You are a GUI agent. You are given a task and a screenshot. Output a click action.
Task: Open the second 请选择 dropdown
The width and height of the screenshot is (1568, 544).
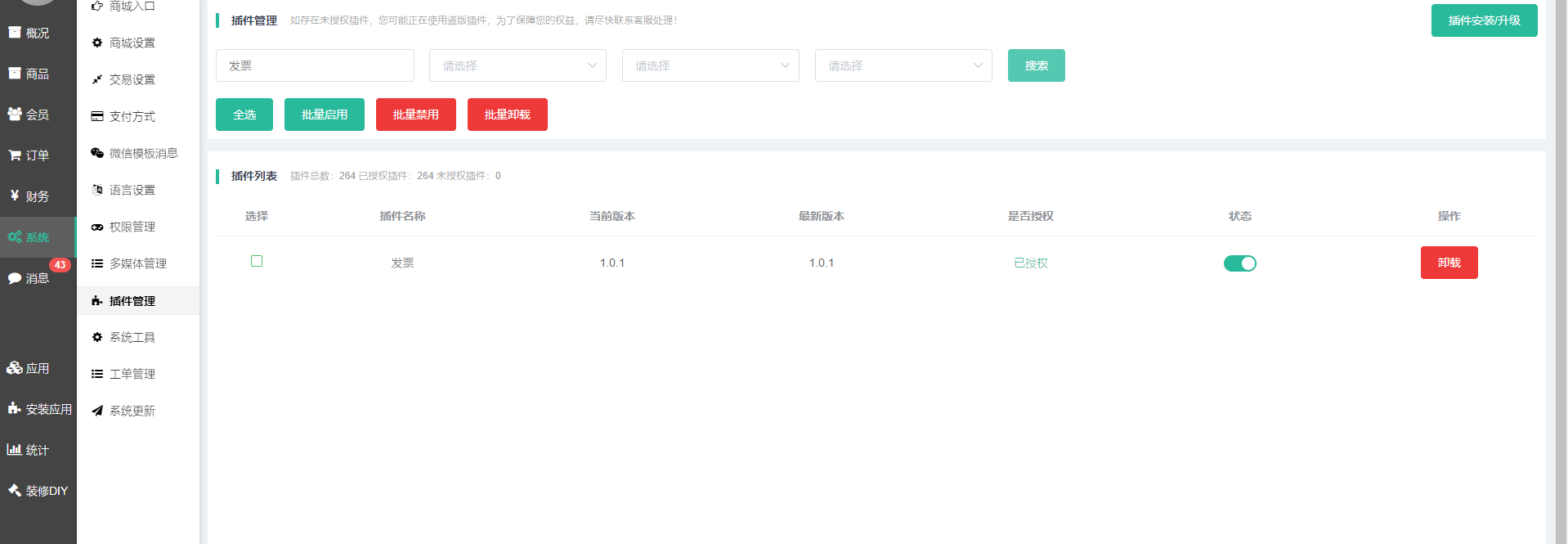point(710,65)
